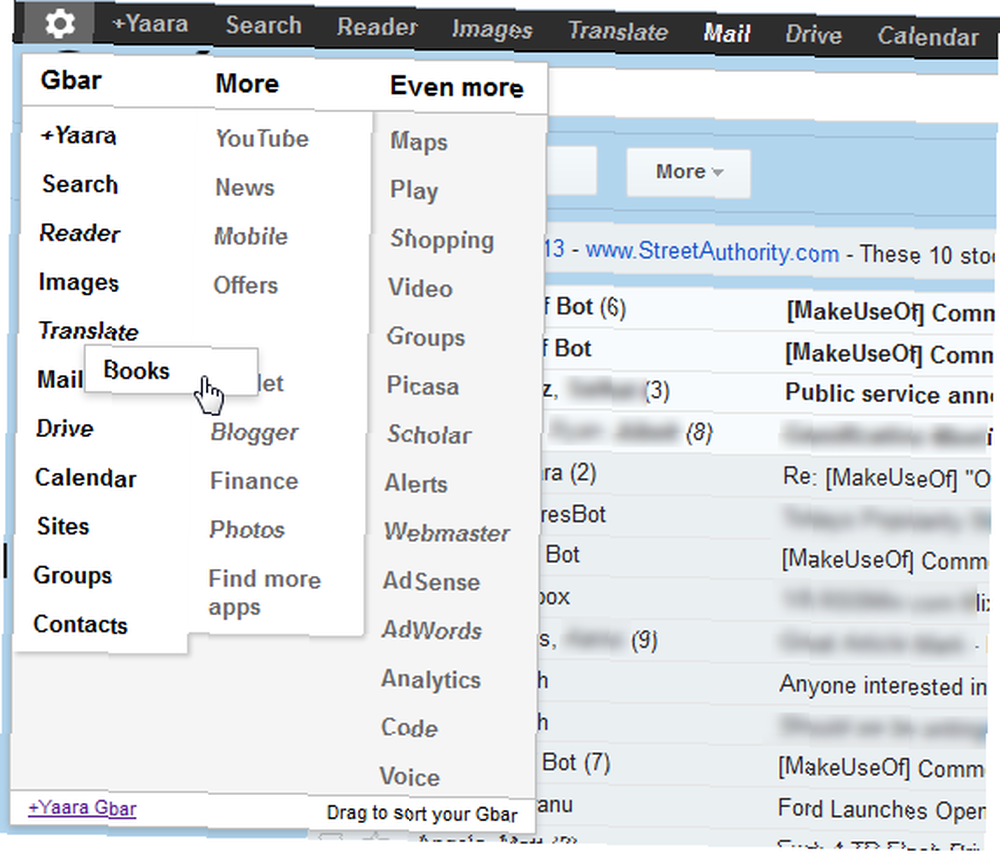Select Drive in the Gbar column
1000x854 pixels.
[x=64, y=428]
